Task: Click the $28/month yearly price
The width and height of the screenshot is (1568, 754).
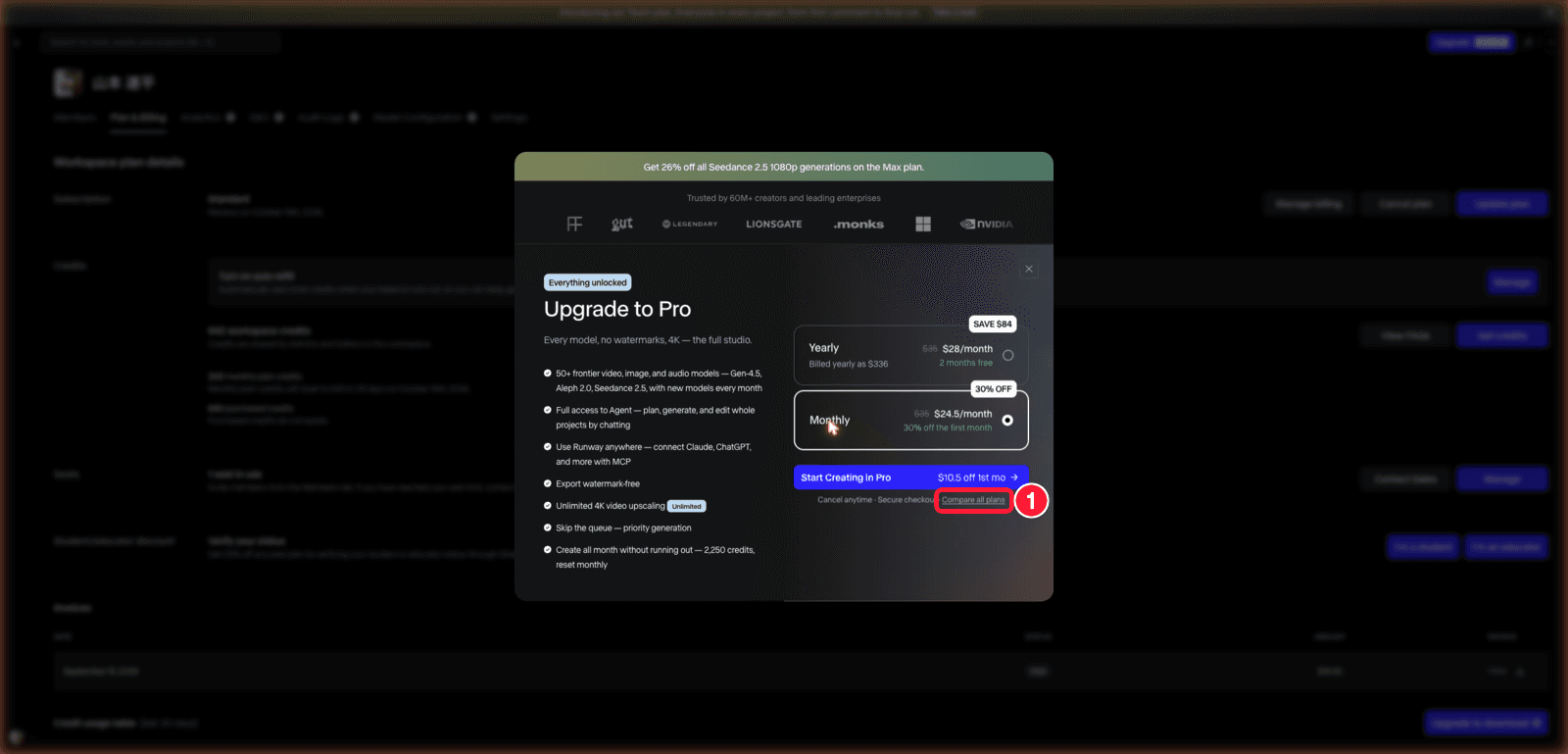Action: coord(967,349)
